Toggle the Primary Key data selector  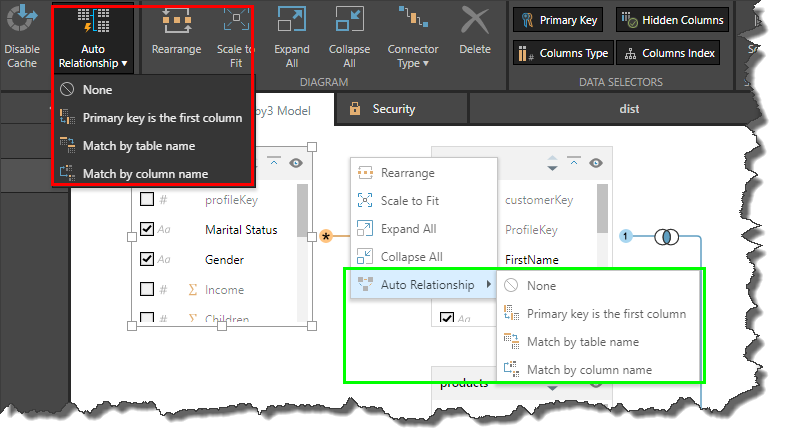pyautogui.click(x=558, y=20)
